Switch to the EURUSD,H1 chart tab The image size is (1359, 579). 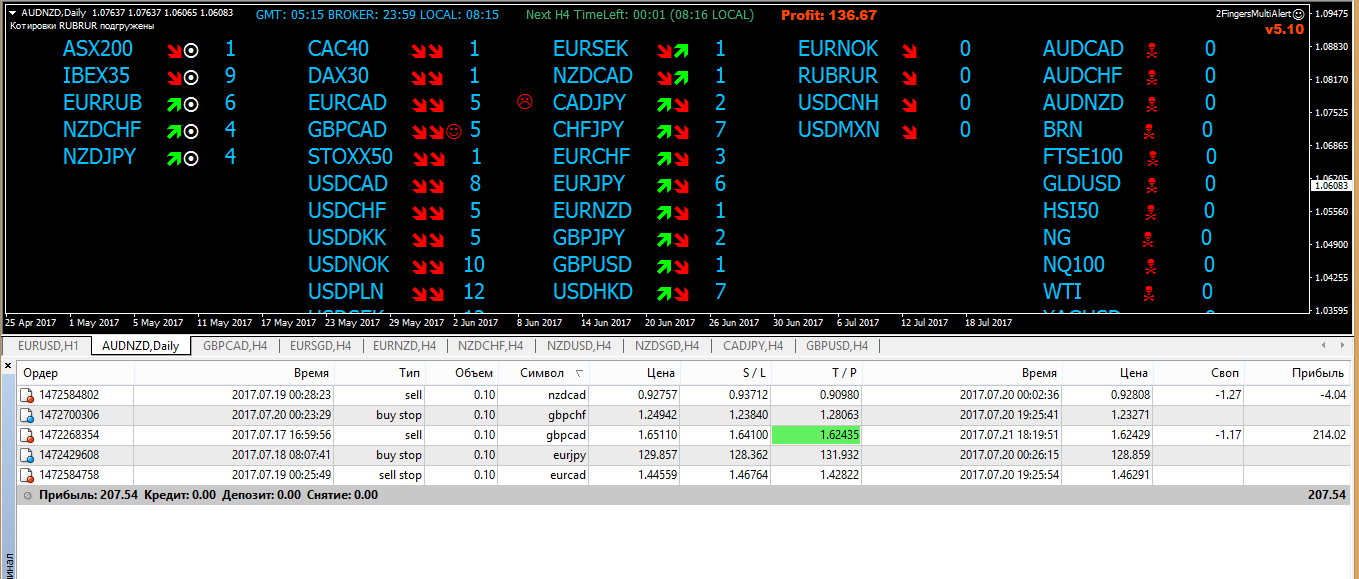(x=48, y=346)
